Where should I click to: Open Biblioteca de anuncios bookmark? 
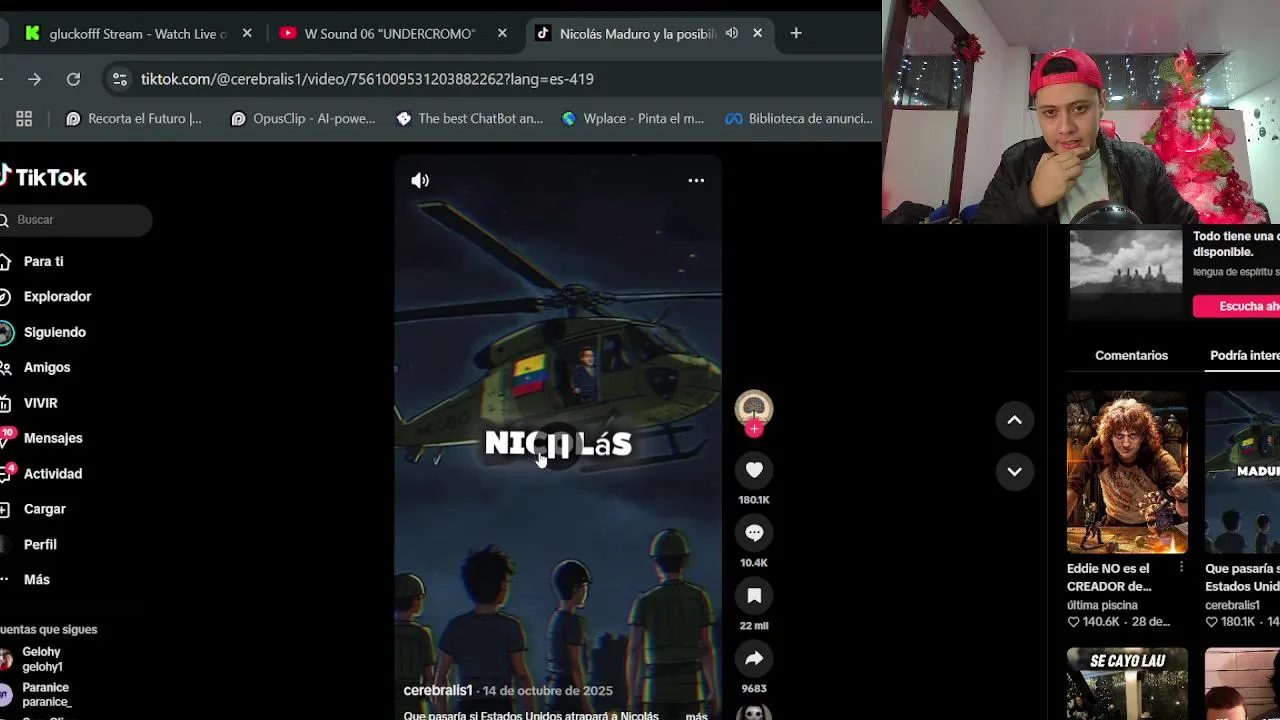pyautogui.click(x=799, y=118)
